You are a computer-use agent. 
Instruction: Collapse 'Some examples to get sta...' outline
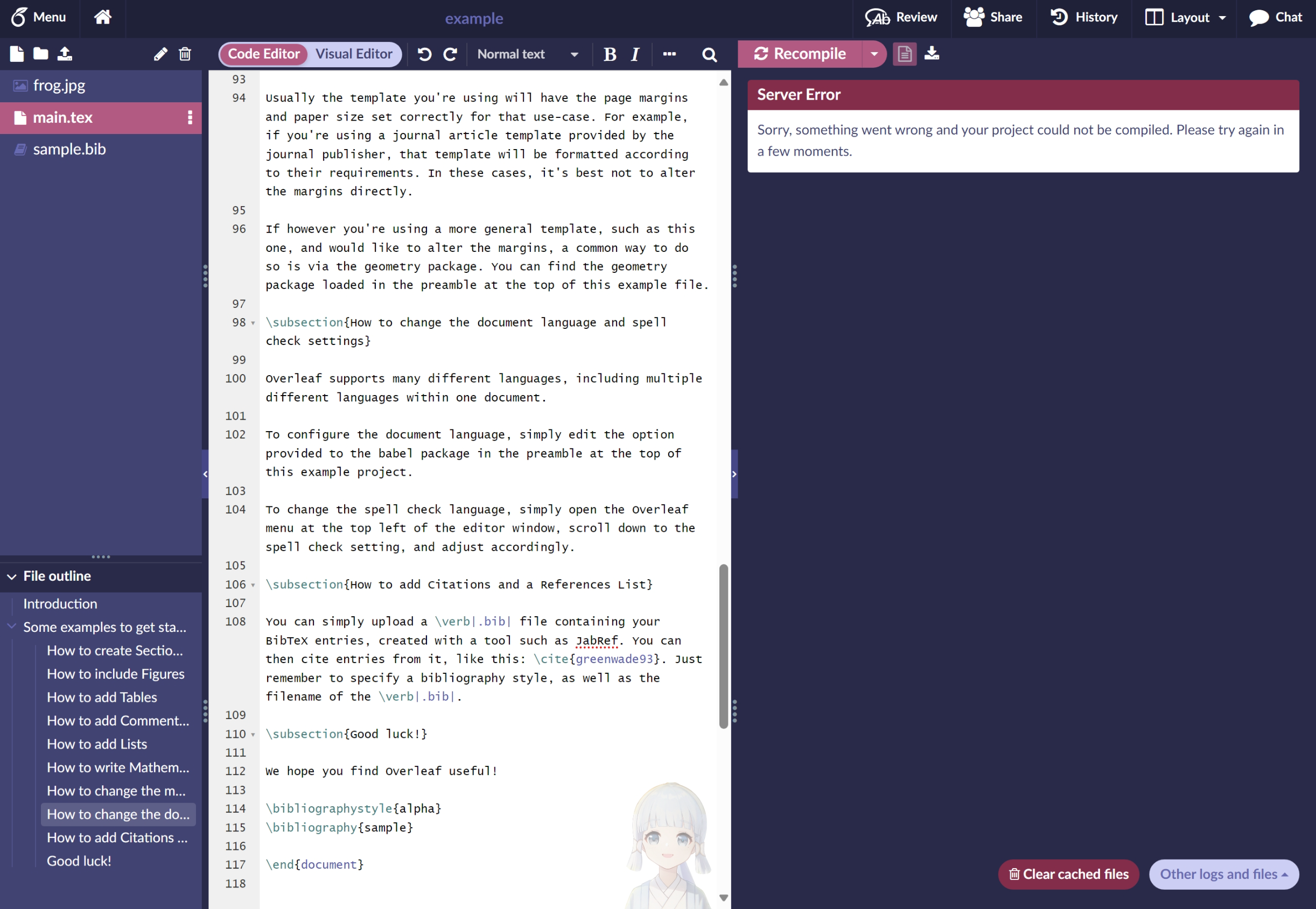[x=11, y=626]
